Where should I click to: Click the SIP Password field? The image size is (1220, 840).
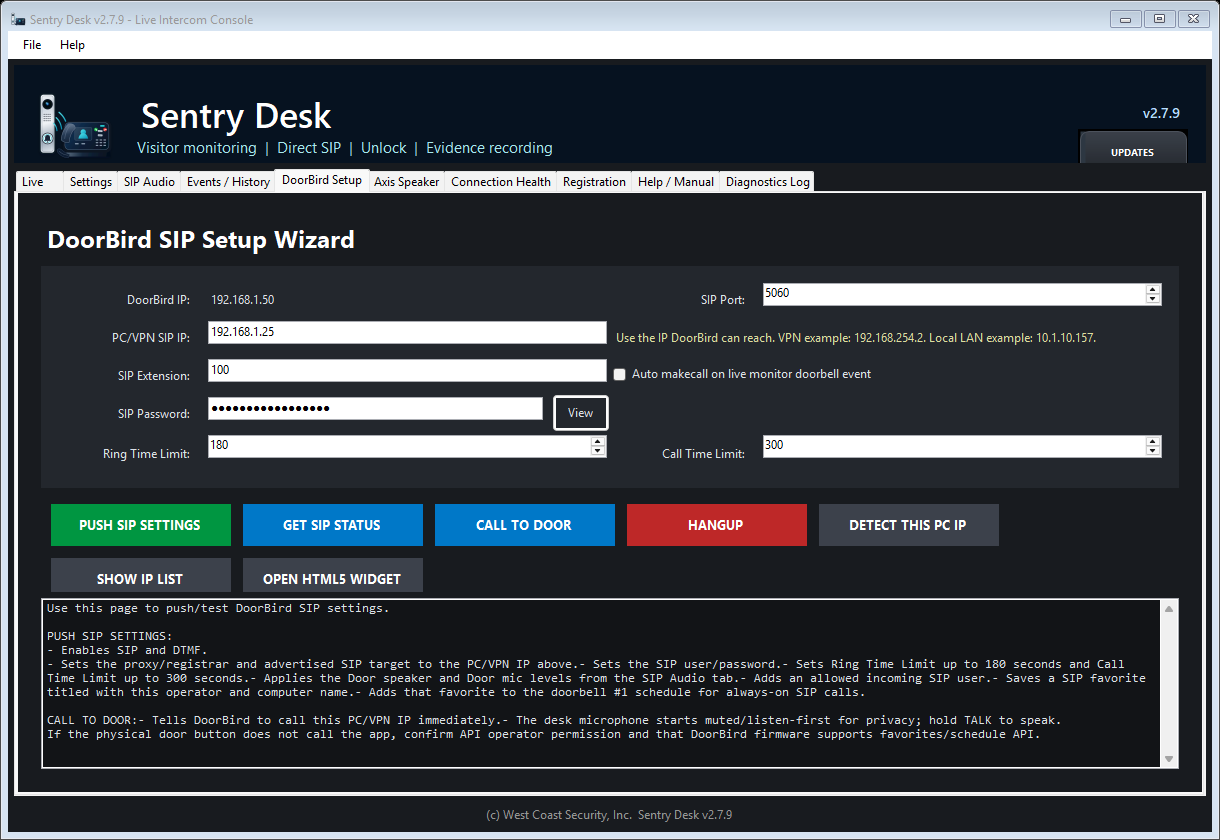pyautogui.click(x=375, y=408)
